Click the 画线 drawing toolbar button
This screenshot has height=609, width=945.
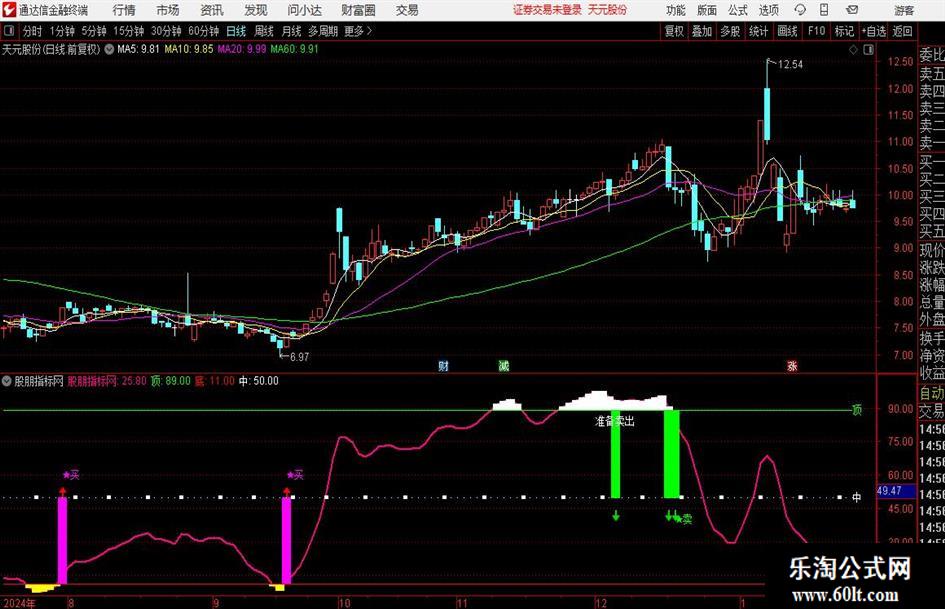click(x=787, y=31)
